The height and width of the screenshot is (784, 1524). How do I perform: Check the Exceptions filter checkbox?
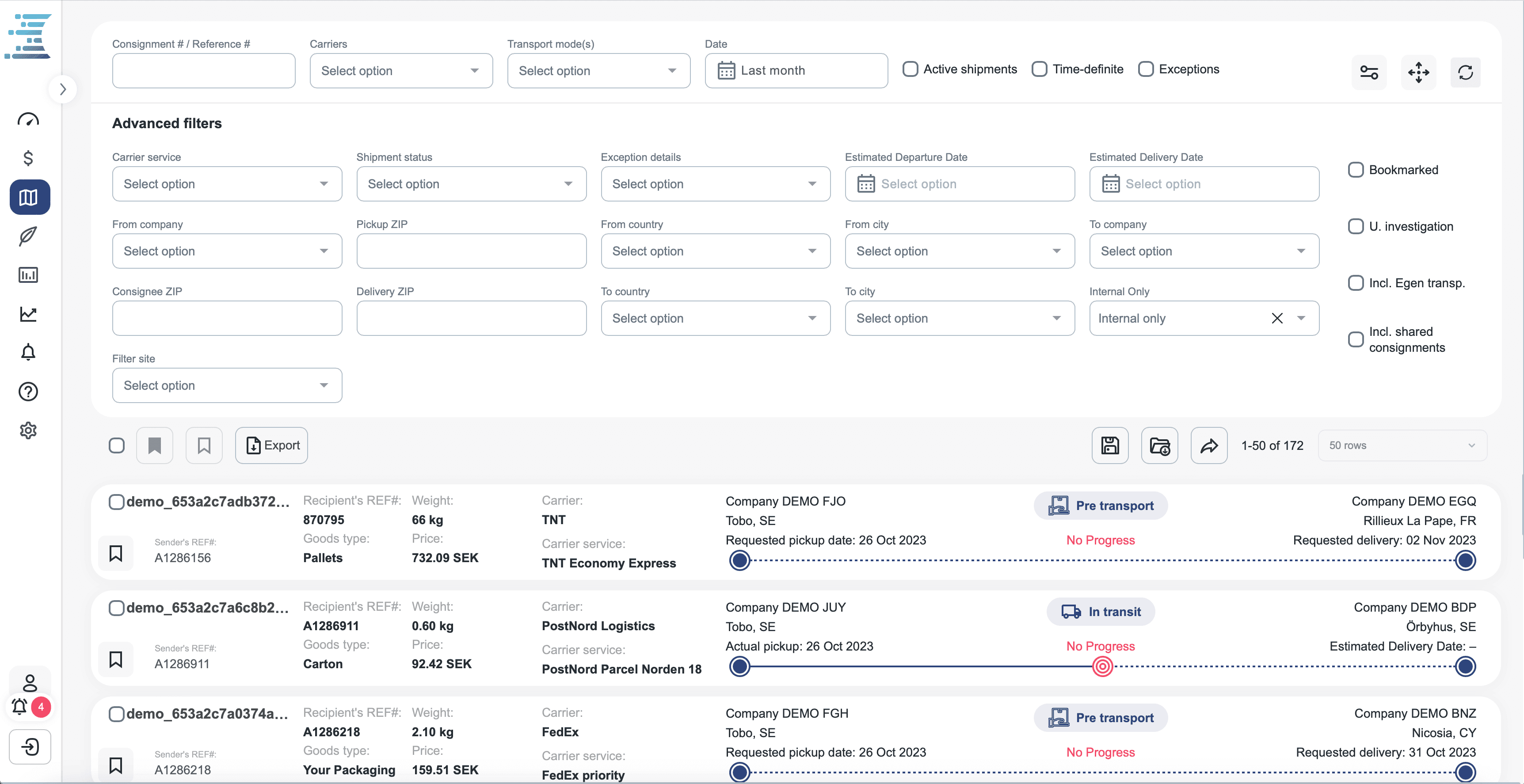(x=1146, y=69)
